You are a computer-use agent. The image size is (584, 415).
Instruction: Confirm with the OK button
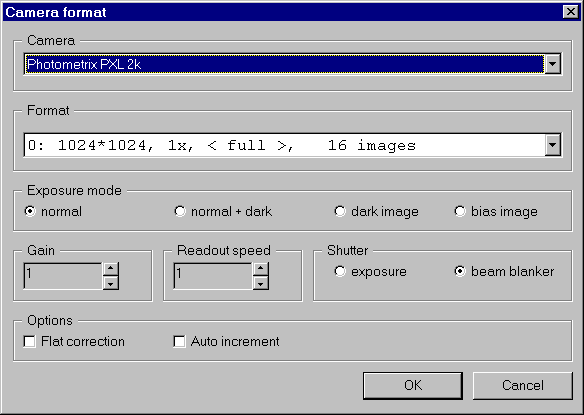413,385
